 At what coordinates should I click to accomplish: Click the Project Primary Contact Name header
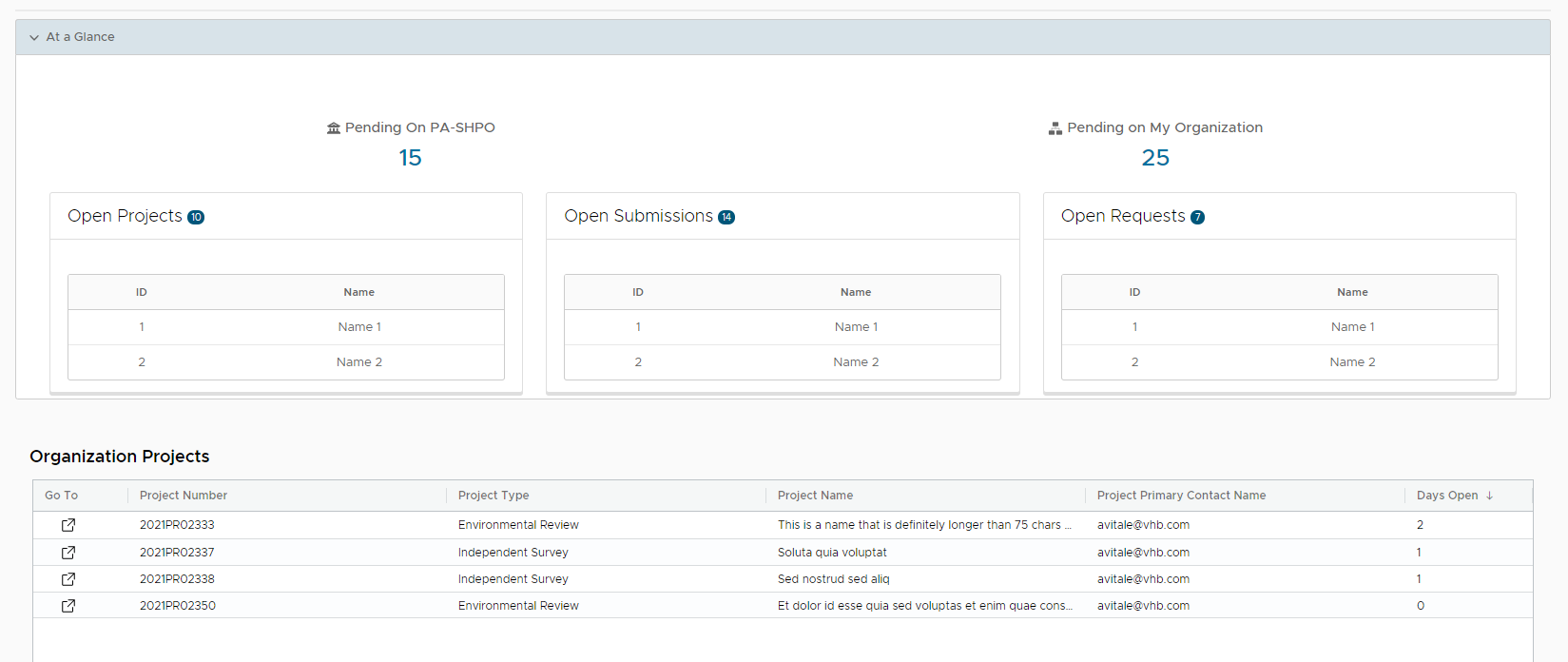(x=1181, y=496)
